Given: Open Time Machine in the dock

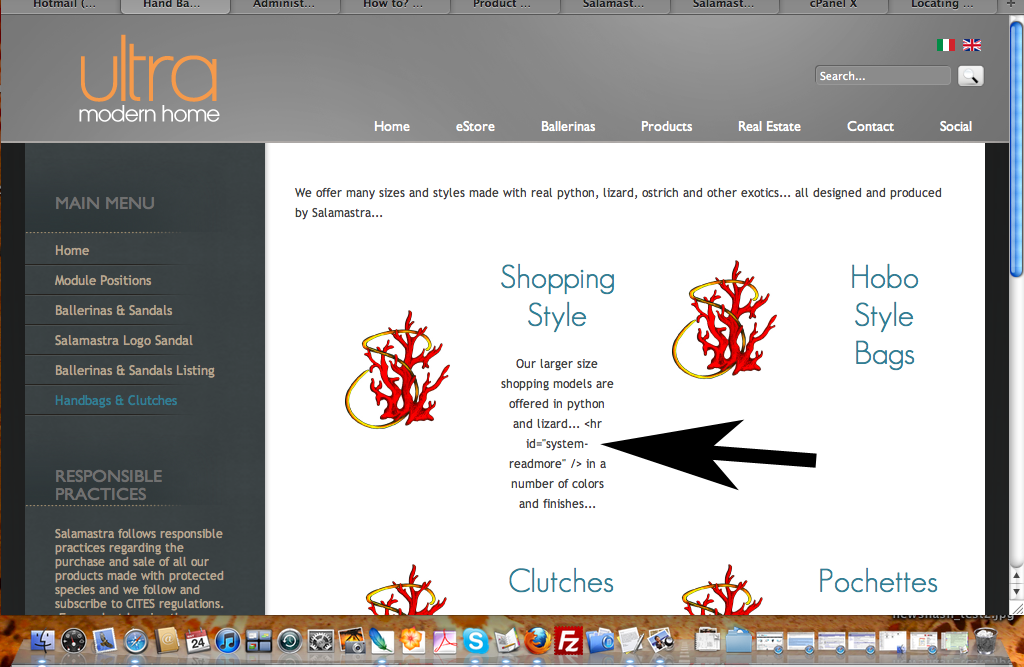Looking at the screenshot, I should point(289,641).
